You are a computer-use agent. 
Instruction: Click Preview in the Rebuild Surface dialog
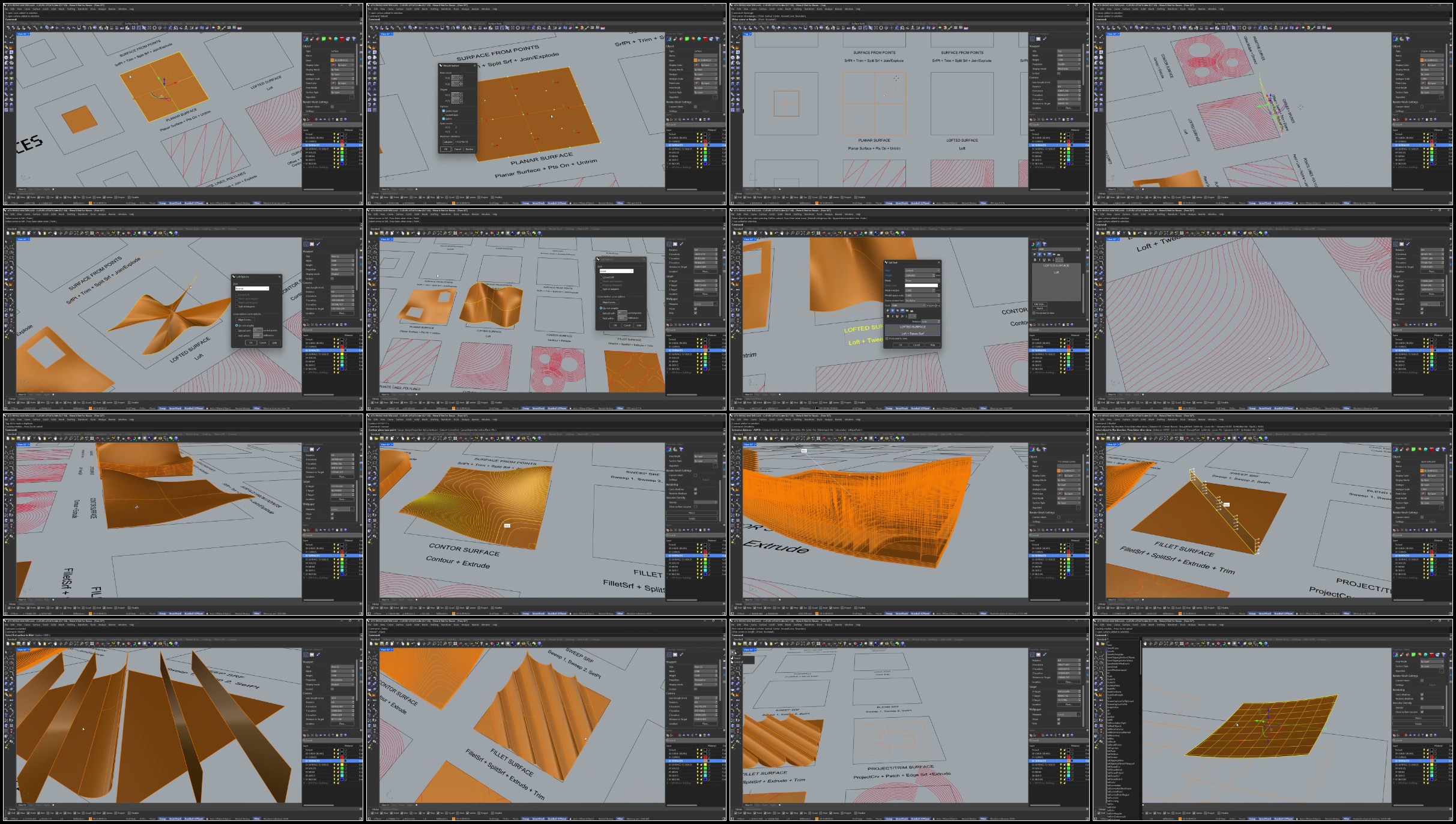tap(470, 149)
